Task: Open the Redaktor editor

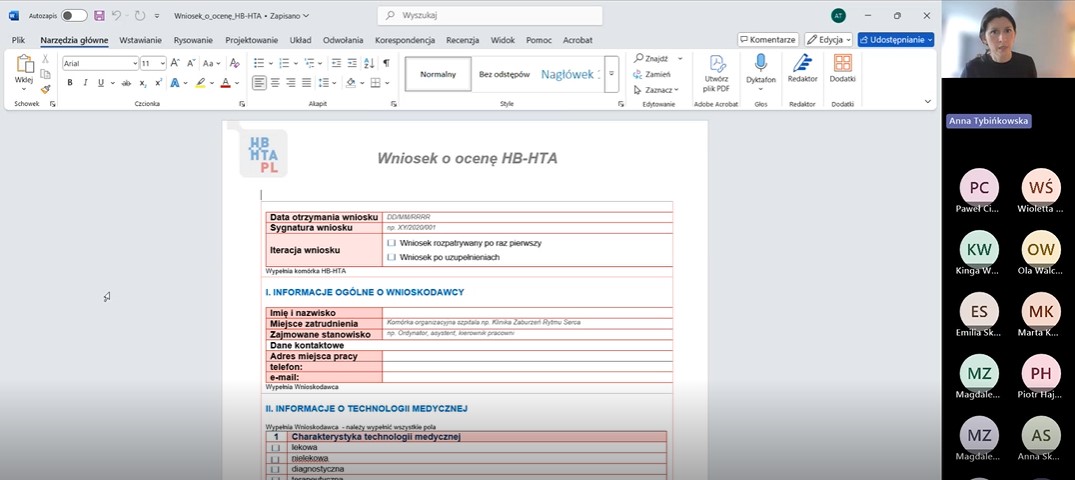Action: [x=802, y=69]
